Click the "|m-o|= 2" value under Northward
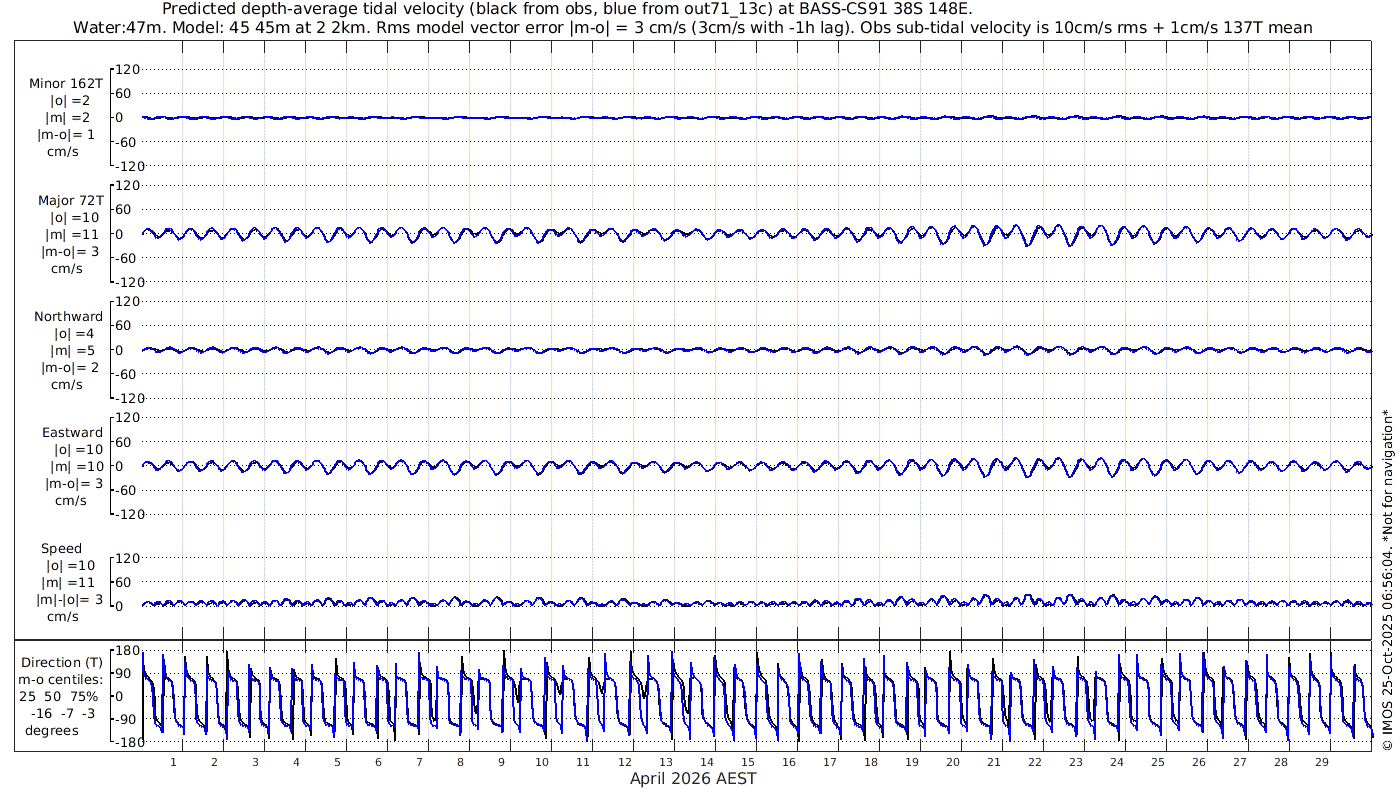The width and height of the screenshot is (1400, 800). pyautogui.click(x=70, y=367)
